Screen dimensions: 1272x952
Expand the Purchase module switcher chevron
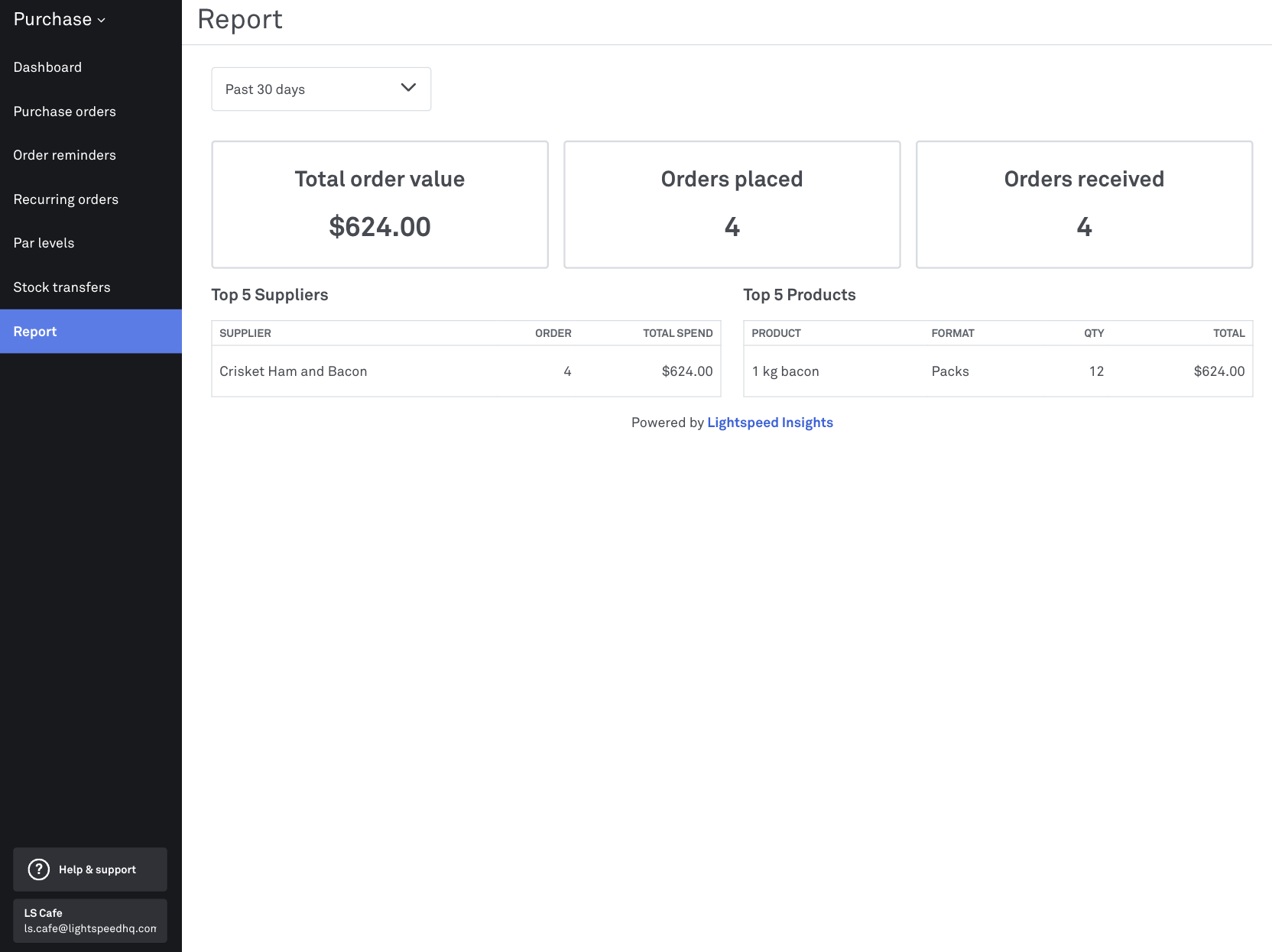coord(102,21)
